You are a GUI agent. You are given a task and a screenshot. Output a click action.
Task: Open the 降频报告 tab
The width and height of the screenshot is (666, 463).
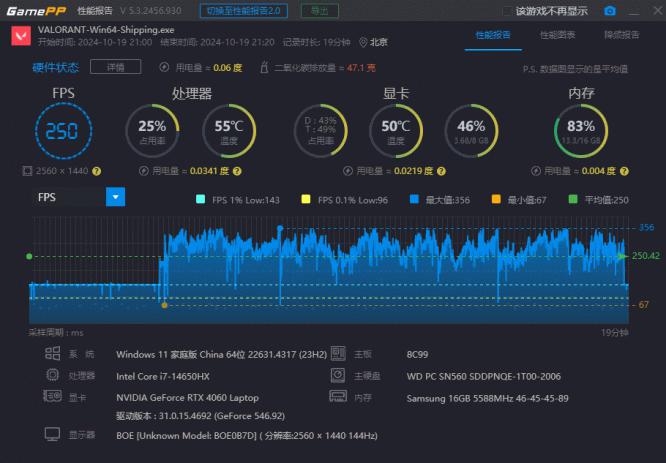point(622,35)
